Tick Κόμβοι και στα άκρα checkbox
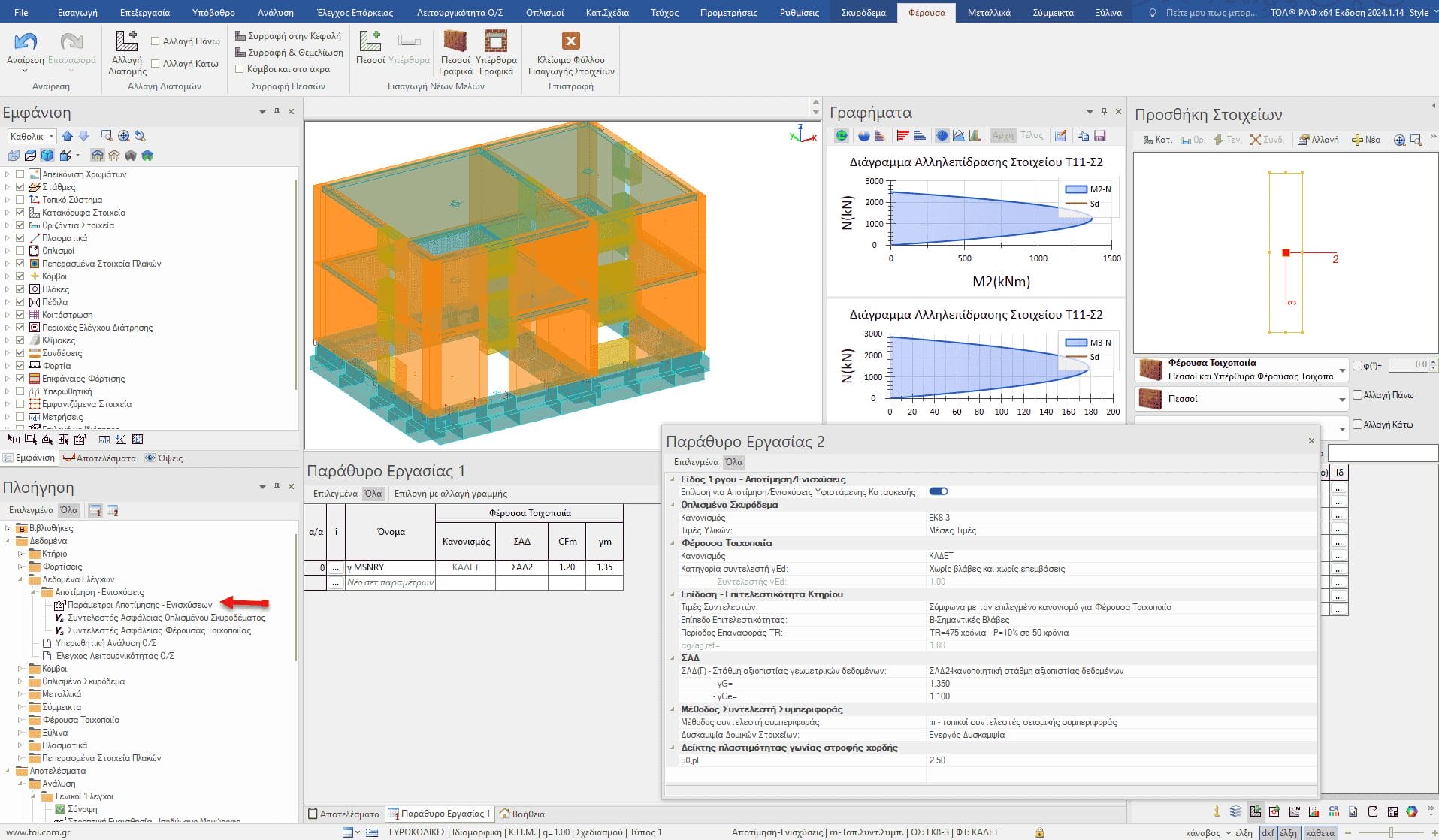The width and height of the screenshot is (1439, 840). click(x=240, y=69)
